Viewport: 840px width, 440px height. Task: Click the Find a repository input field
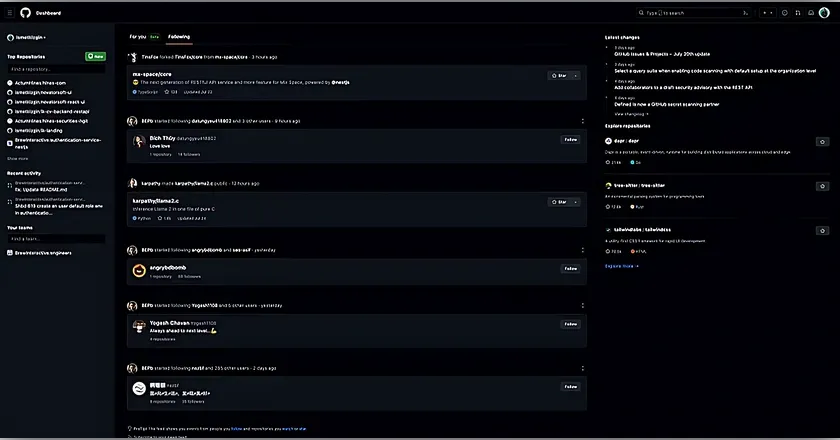55,69
